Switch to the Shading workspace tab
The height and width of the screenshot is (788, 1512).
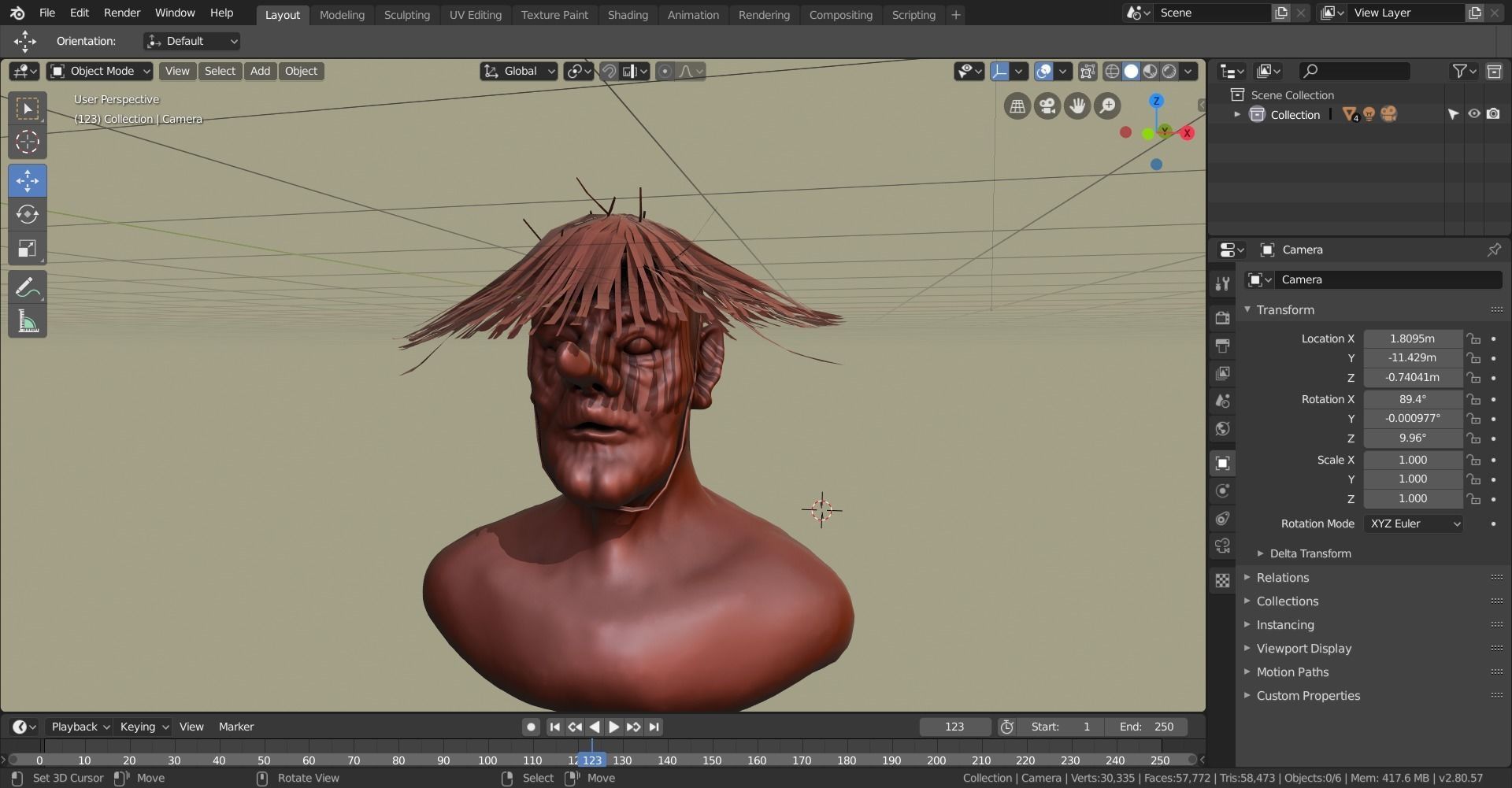[628, 15]
